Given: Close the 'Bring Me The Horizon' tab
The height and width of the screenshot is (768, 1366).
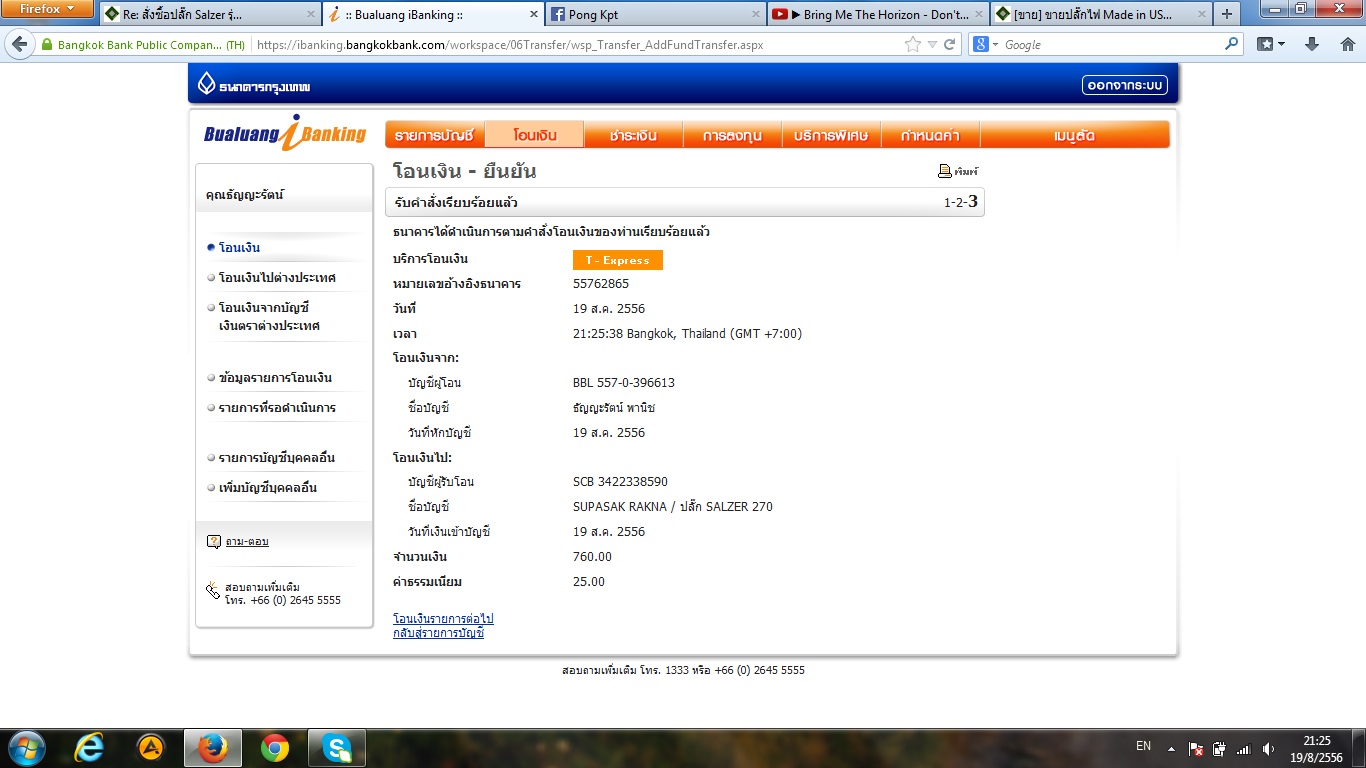Looking at the screenshot, I should coord(978,15).
